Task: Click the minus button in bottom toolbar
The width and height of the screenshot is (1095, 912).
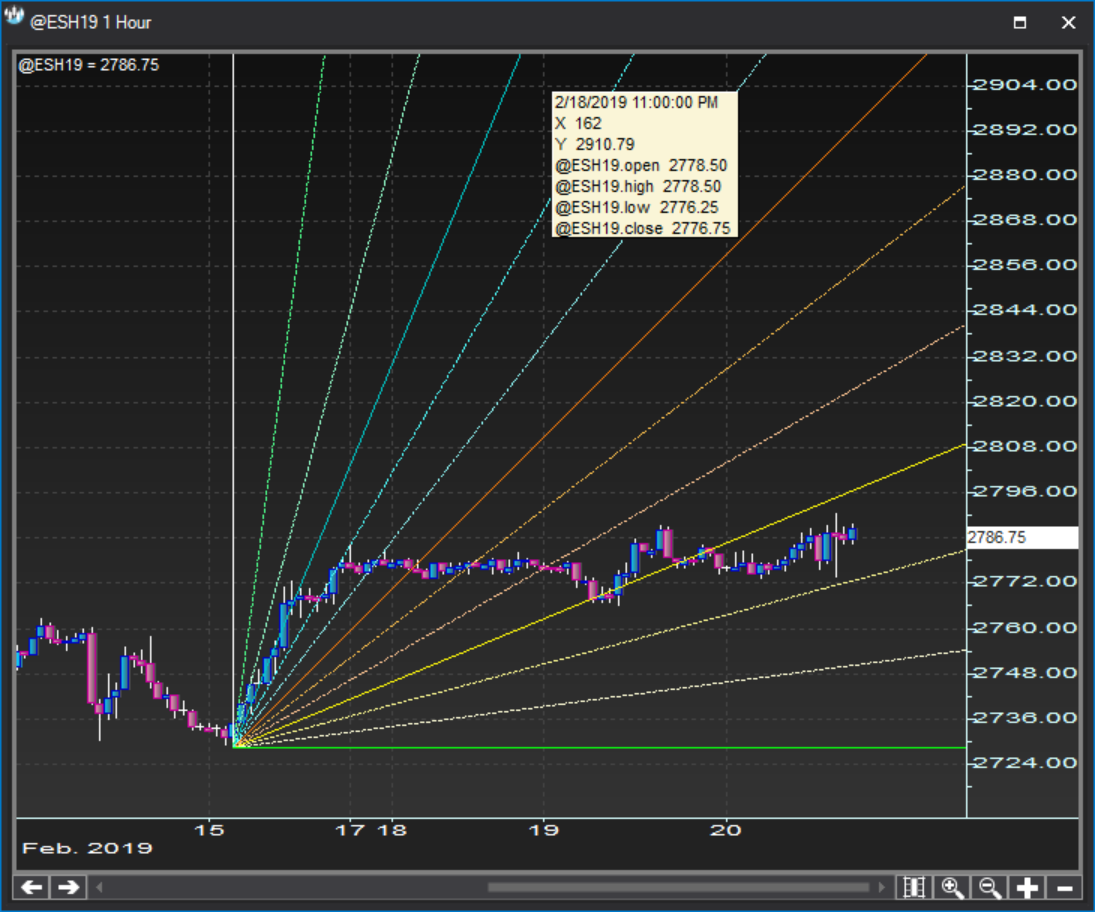Action: [x=1065, y=888]
